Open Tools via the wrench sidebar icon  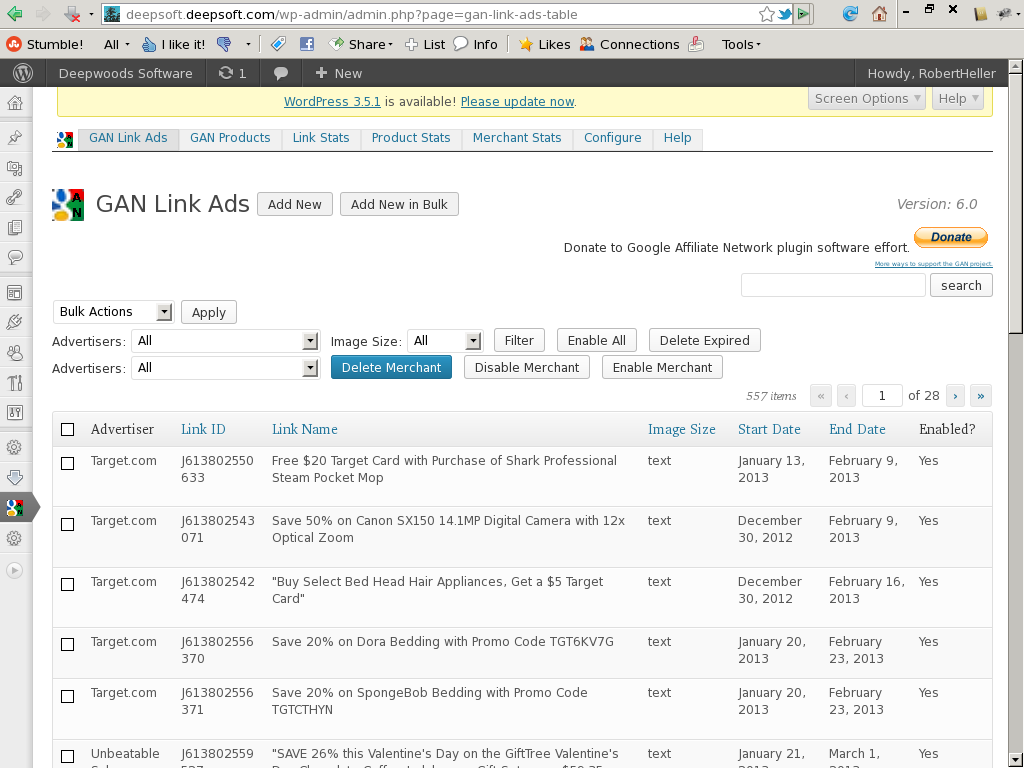click(14, 383)
